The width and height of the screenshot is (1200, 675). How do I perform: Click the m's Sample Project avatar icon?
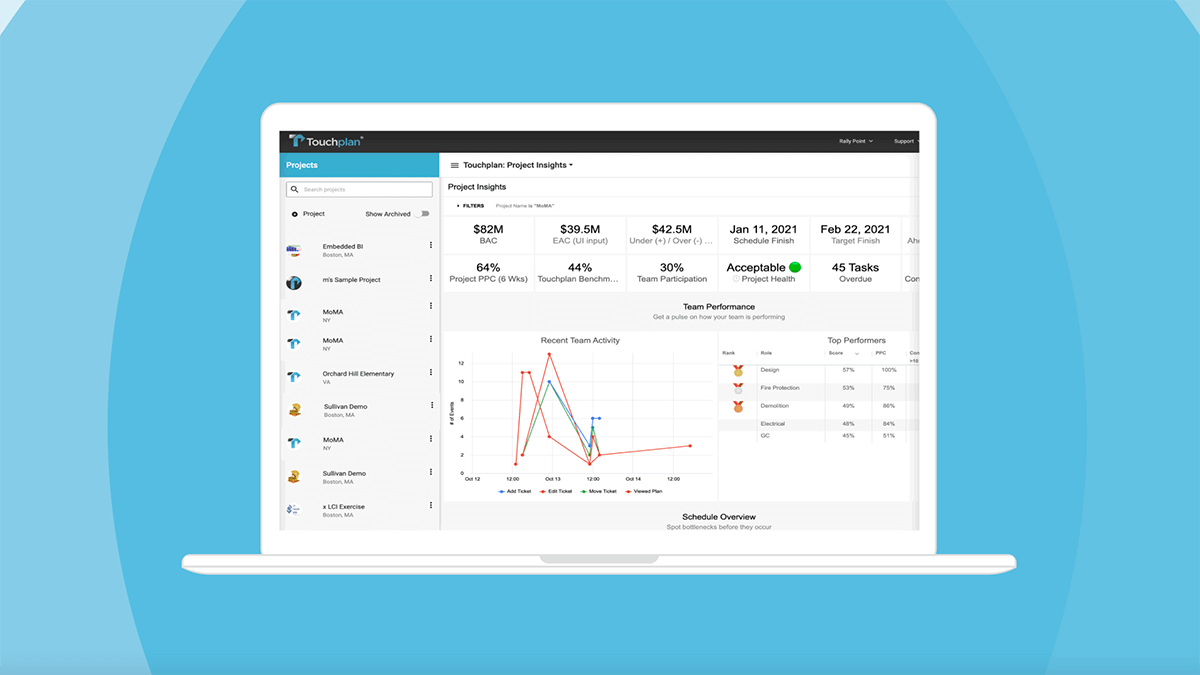(x=294, y=283)
